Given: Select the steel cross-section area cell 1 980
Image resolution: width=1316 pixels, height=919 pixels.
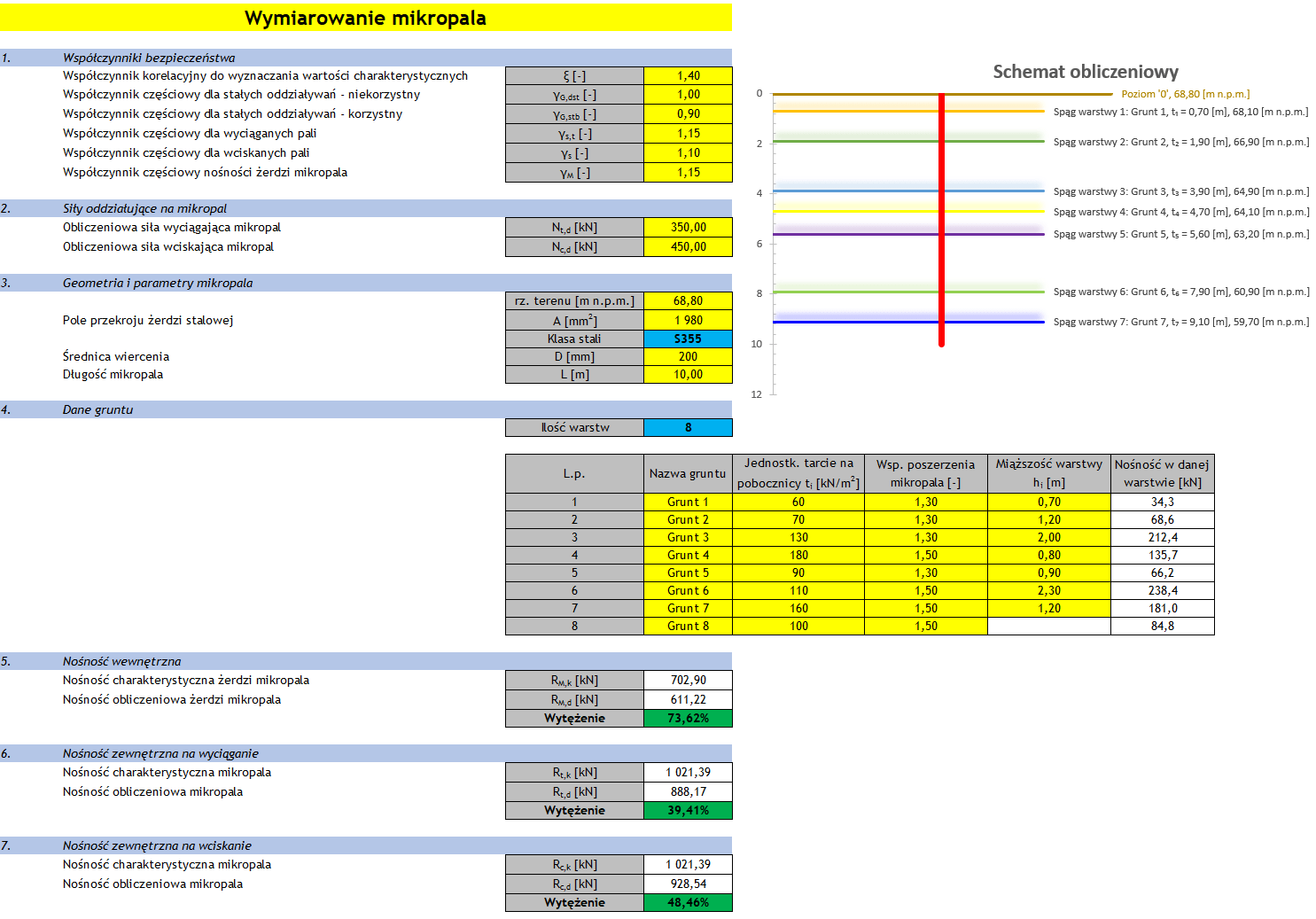Looking at the screenshot, I should [688, 320].
